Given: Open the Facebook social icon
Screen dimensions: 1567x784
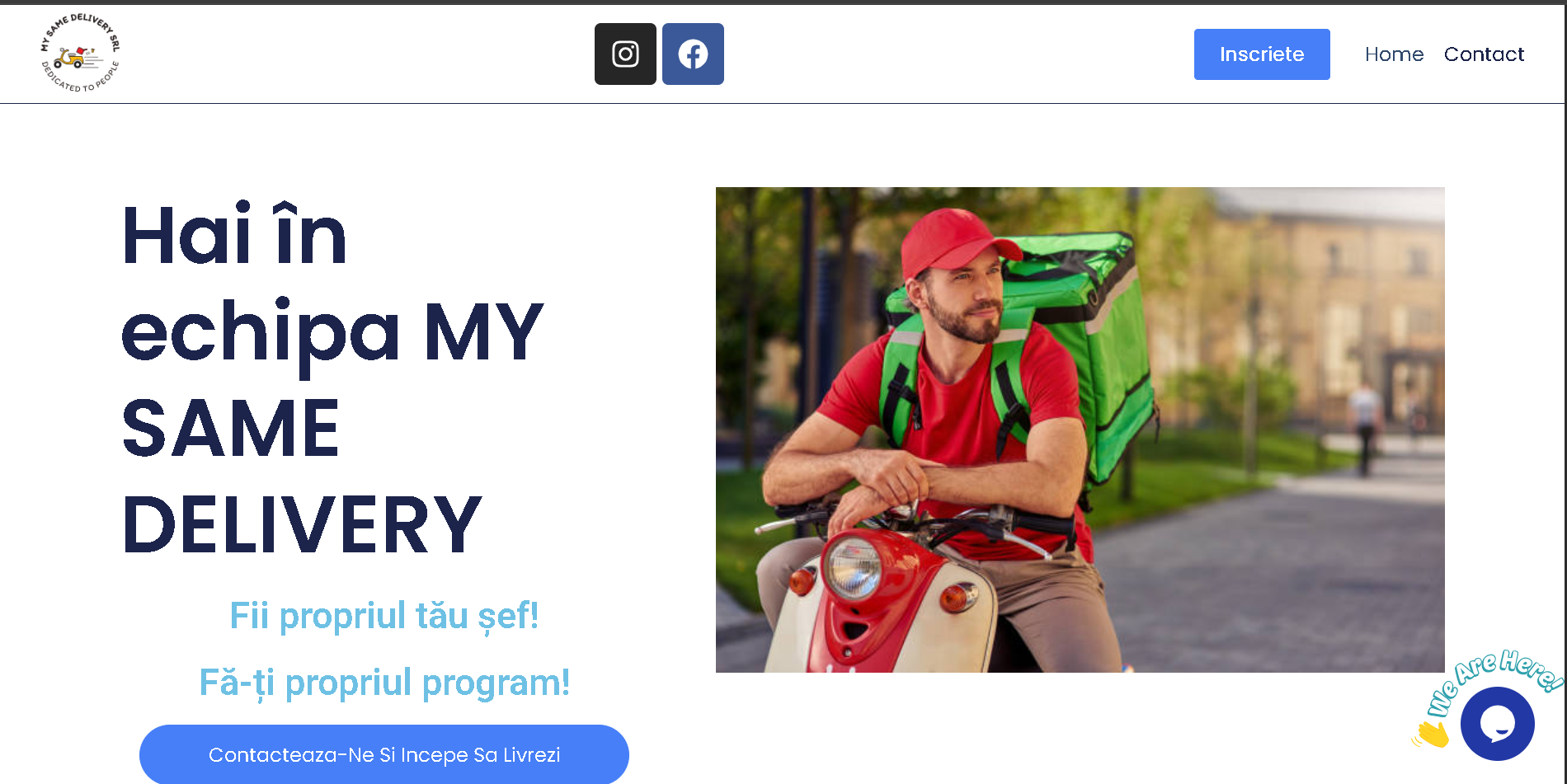Looking at the screenshot, I should coord(693,54).
